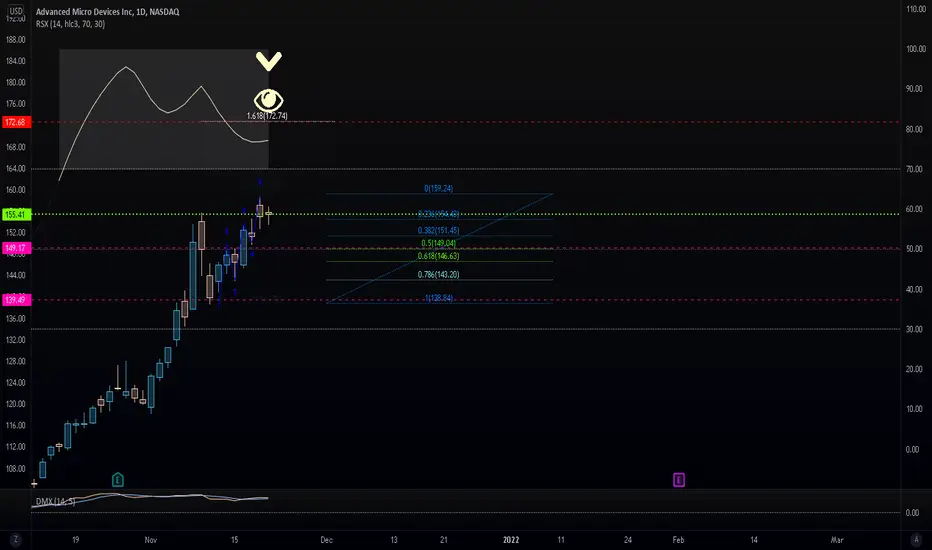Click 100.00 on the right RSX scale
The width and height of the screenshot is (932, 550).
(915, 49)
